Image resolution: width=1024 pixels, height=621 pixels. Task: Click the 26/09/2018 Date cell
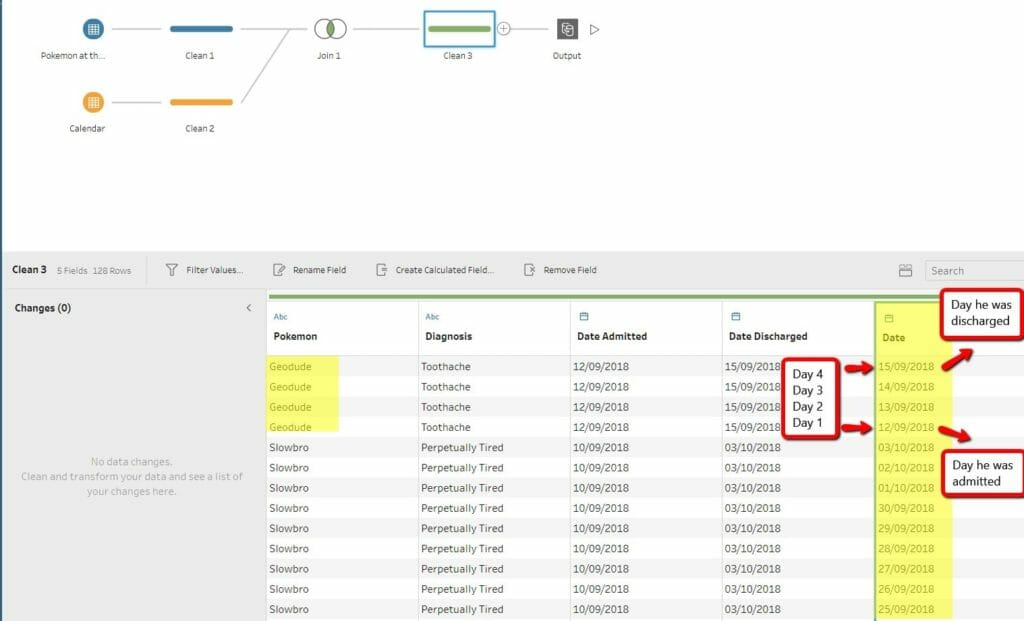coord(906,589)
